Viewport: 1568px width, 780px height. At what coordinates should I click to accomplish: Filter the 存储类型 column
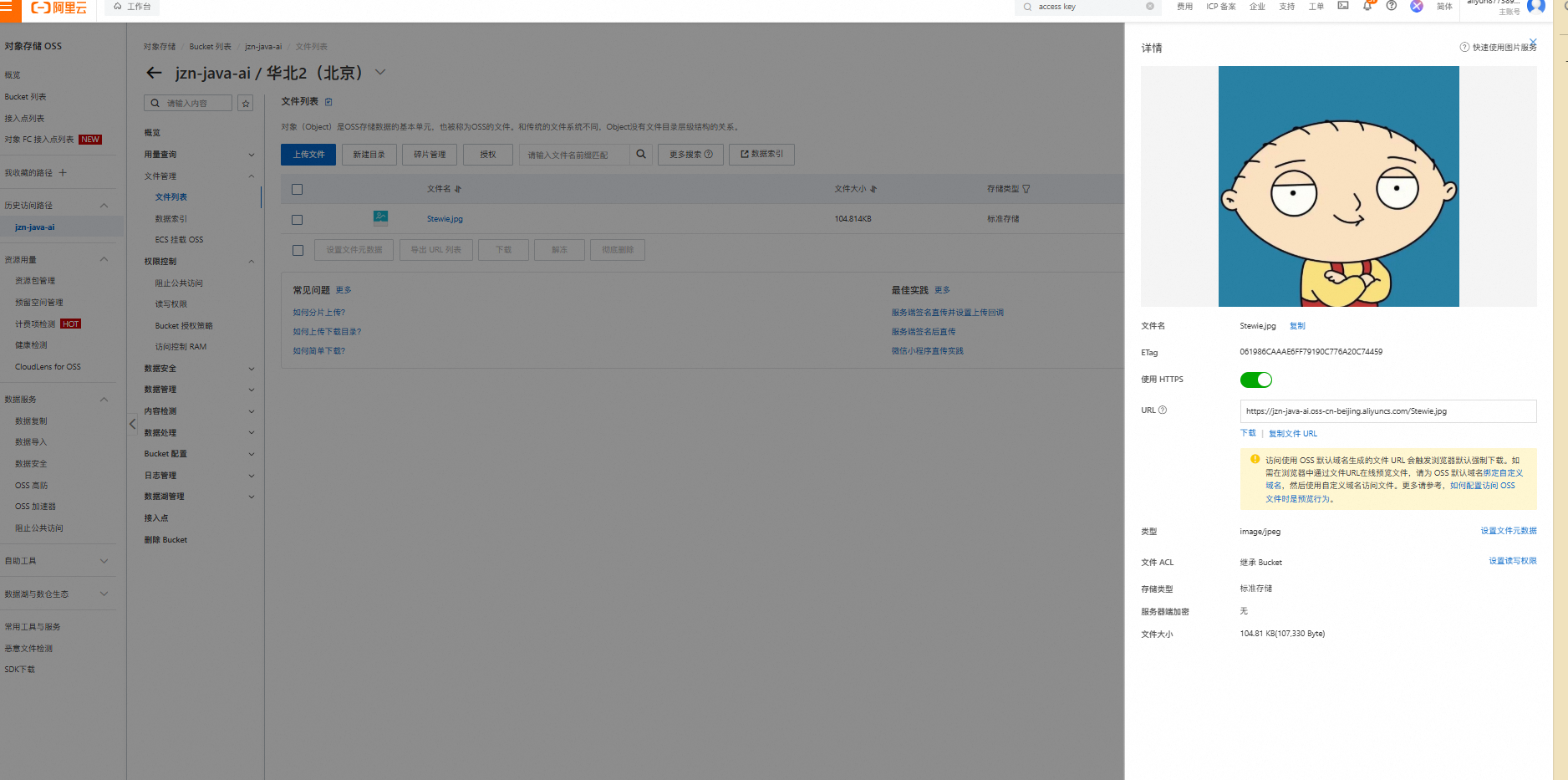1026,189
